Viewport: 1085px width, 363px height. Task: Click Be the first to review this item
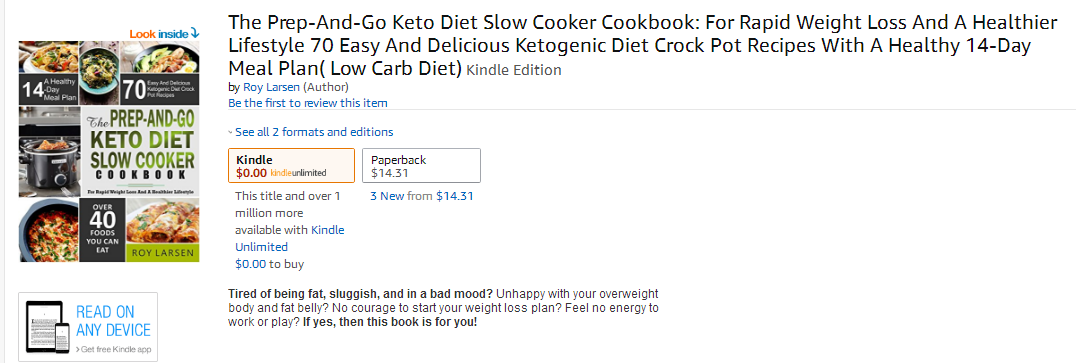308,103
